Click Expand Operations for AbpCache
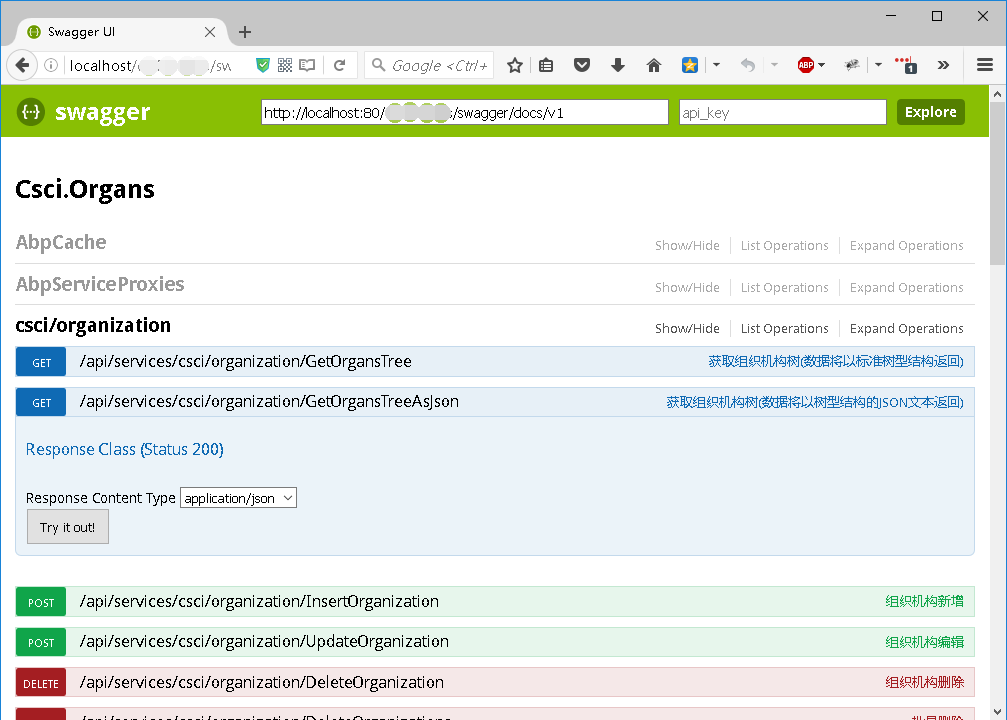The height and width of the screenshot is (720, 1007). 906,245
